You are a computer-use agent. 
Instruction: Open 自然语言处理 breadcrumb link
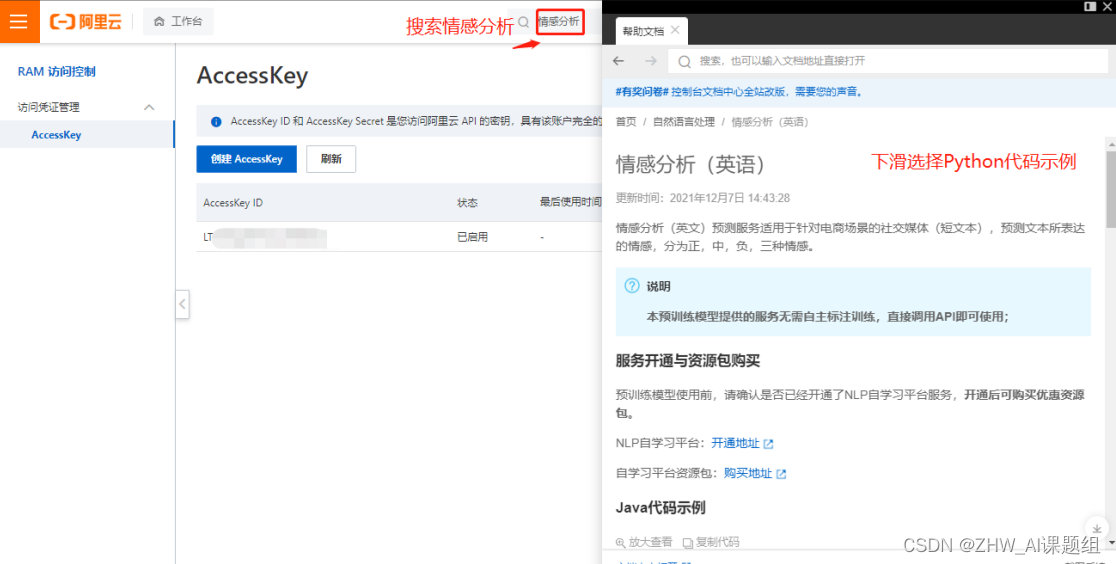[683, 122]
